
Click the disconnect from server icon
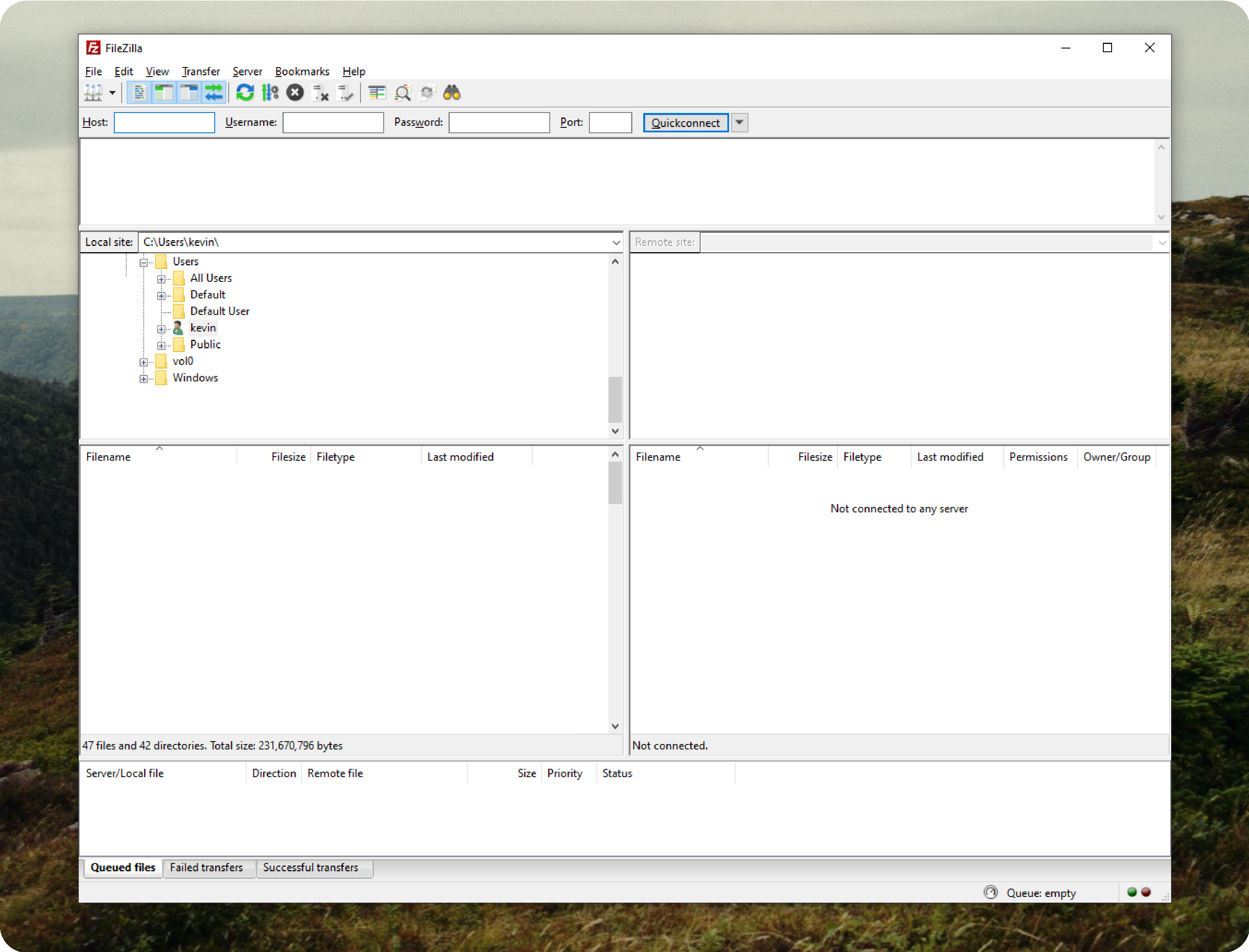(x=320, y=92)
